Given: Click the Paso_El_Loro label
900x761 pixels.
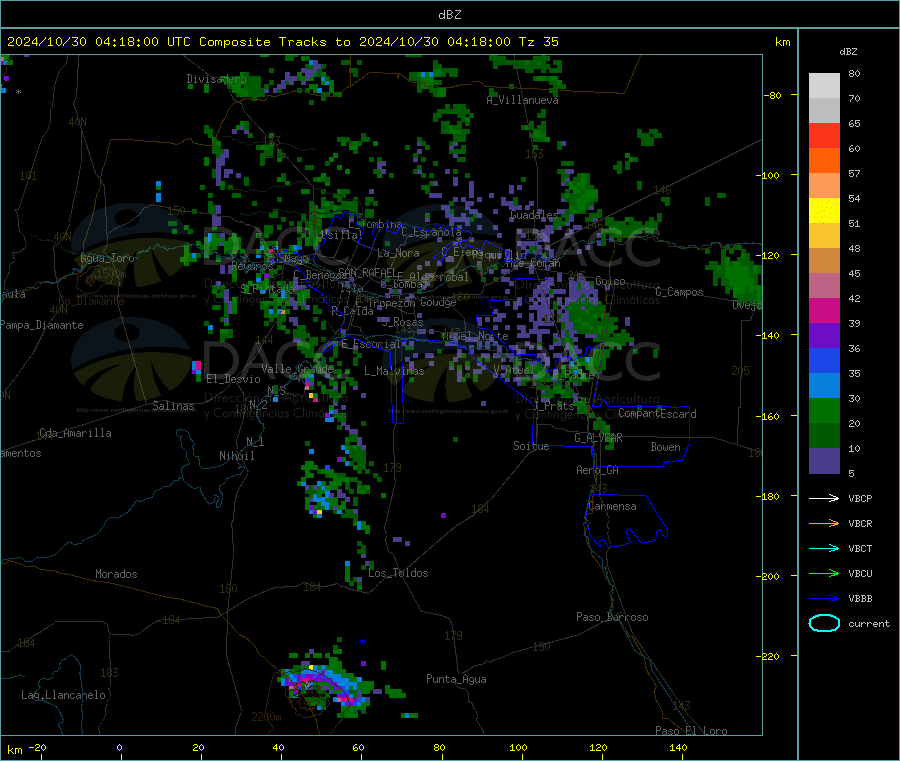Looking at the screenshot, I should click(691, 731).
